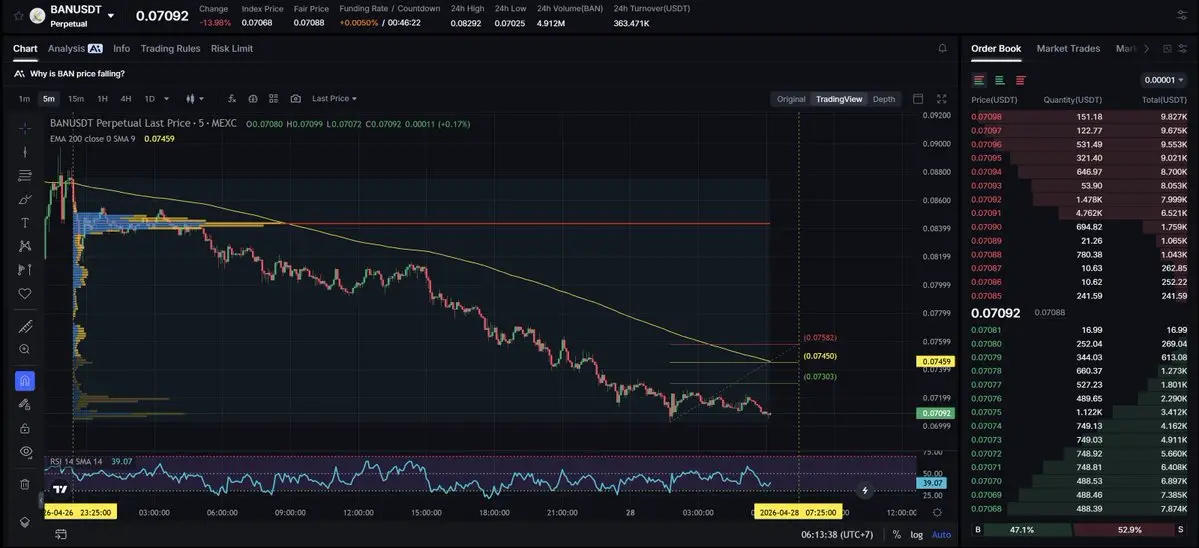Open the indicators fx menu
The height and width of the screenshot is (548, 1199).
tap(232, 99)
